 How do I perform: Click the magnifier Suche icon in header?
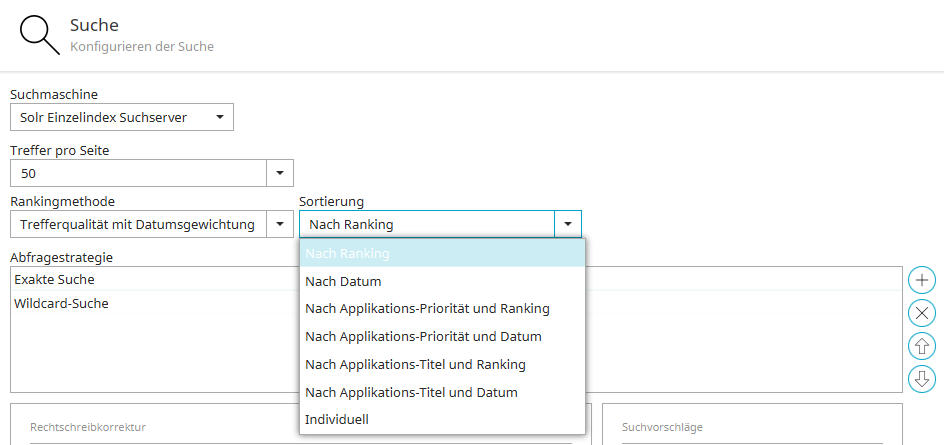[40, 34]
